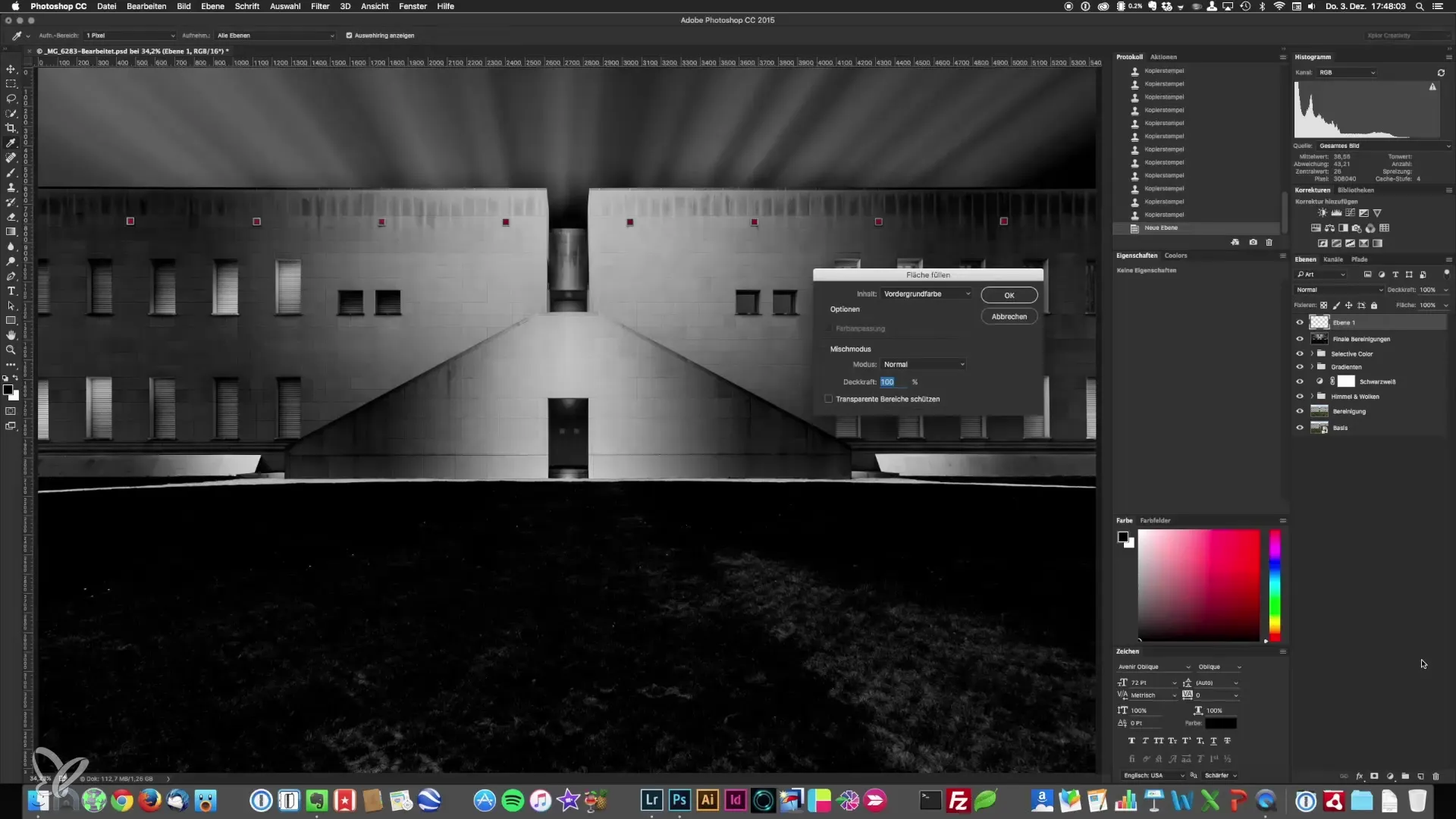The height and width of the screenshot is (819, 1456).
Task: Open the Filter menu
Action: point(320,6)
